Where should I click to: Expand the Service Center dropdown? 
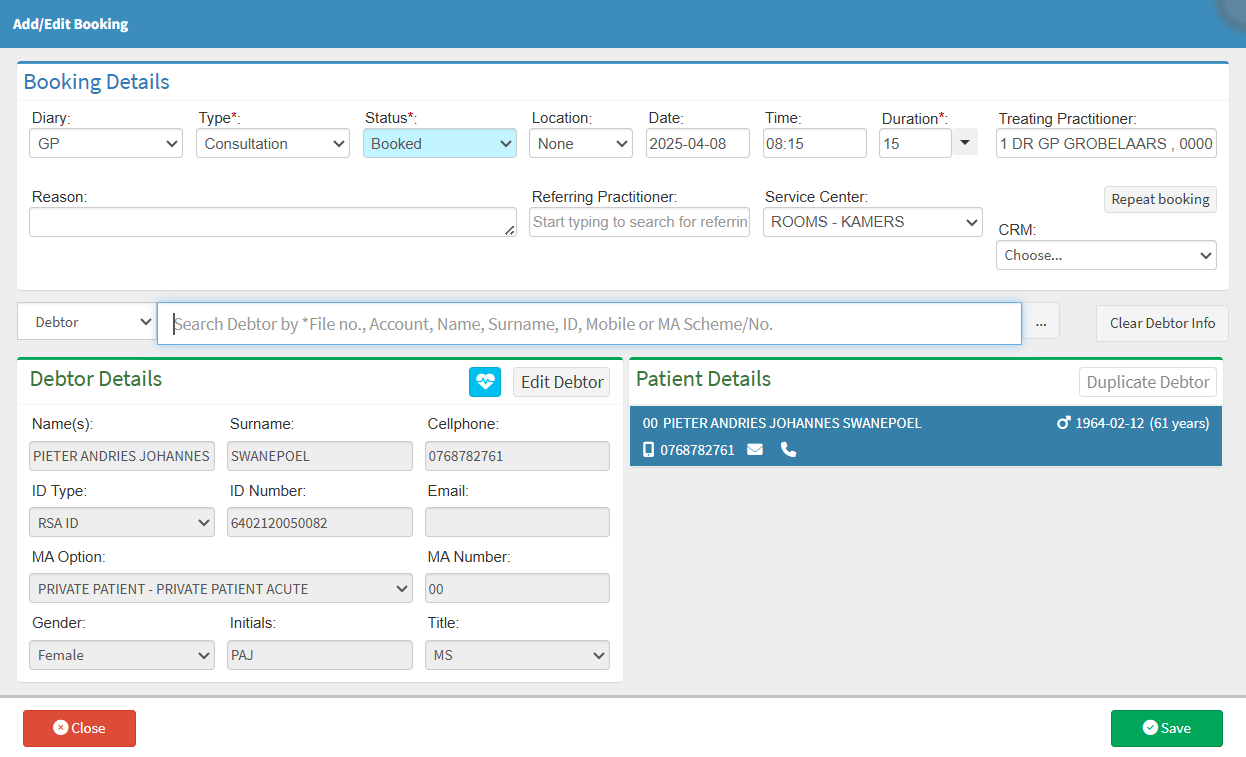point(872,222)
